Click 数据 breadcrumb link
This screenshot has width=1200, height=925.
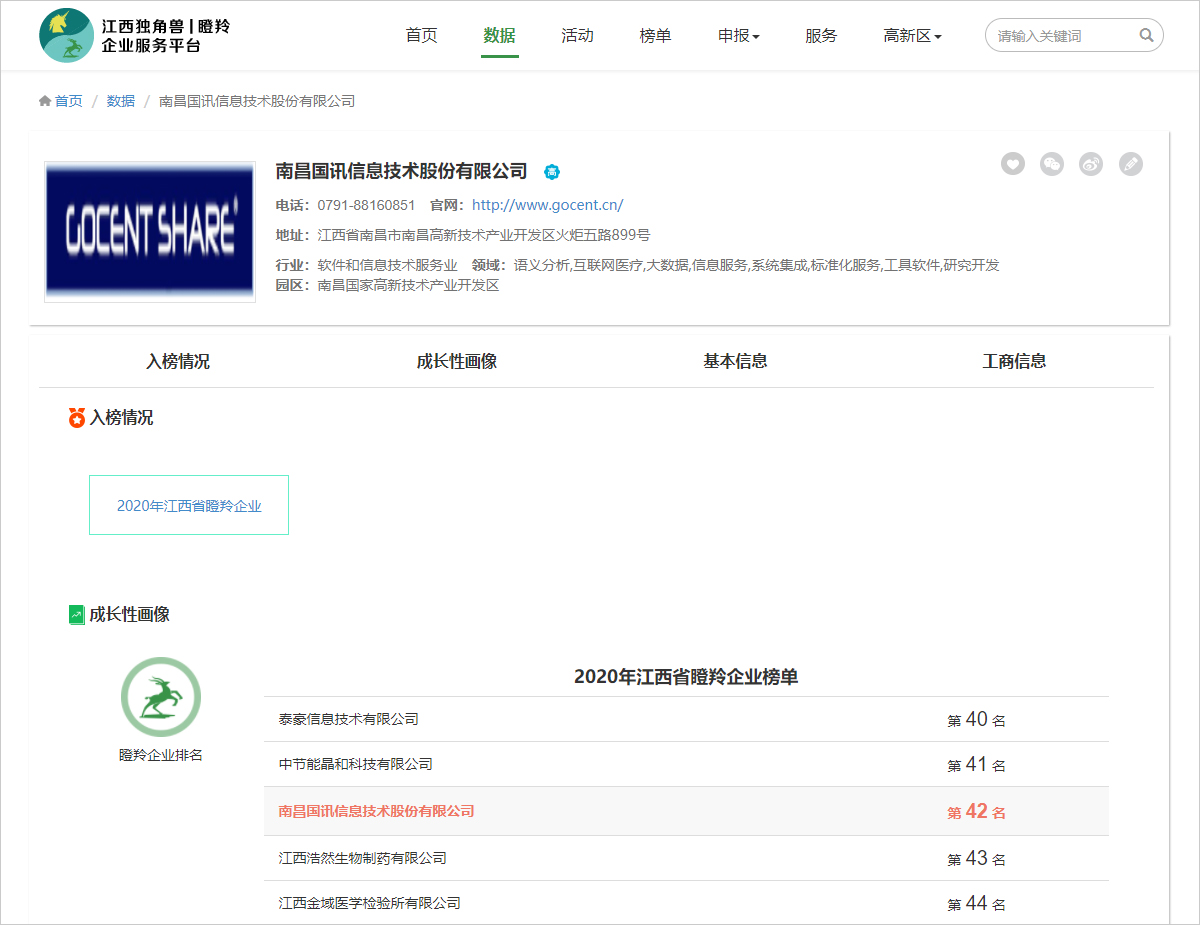121,101
